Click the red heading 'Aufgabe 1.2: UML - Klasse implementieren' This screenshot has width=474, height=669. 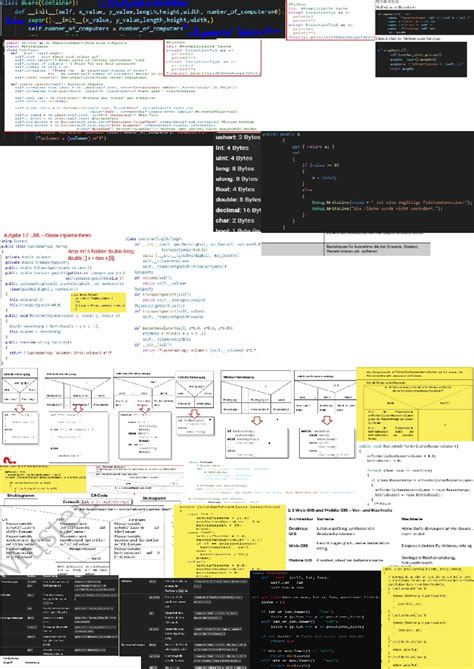(x=47, y=235)
